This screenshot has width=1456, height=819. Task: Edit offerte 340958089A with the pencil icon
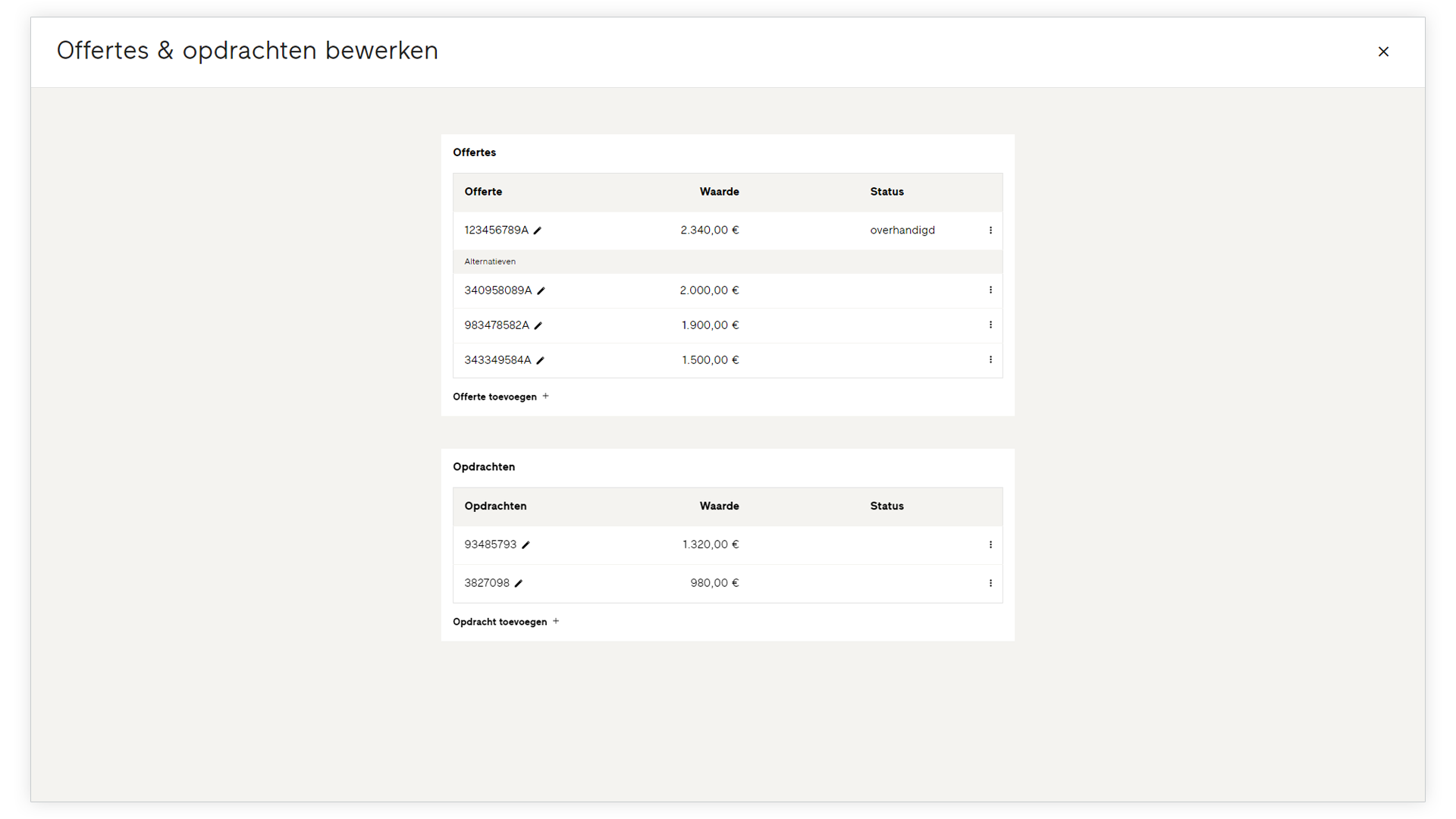point(541,290)
